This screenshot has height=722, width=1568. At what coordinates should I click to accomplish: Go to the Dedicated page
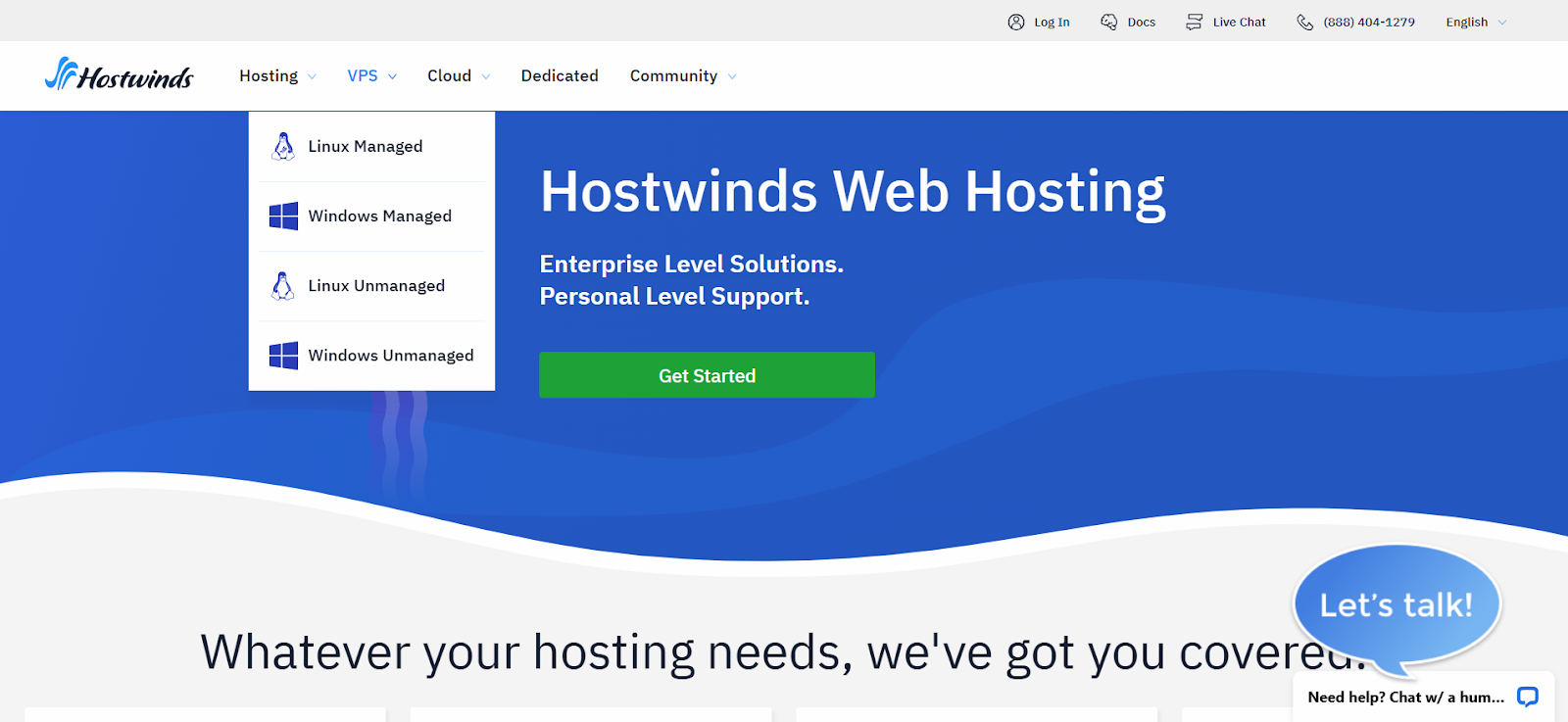click(560, 75)
